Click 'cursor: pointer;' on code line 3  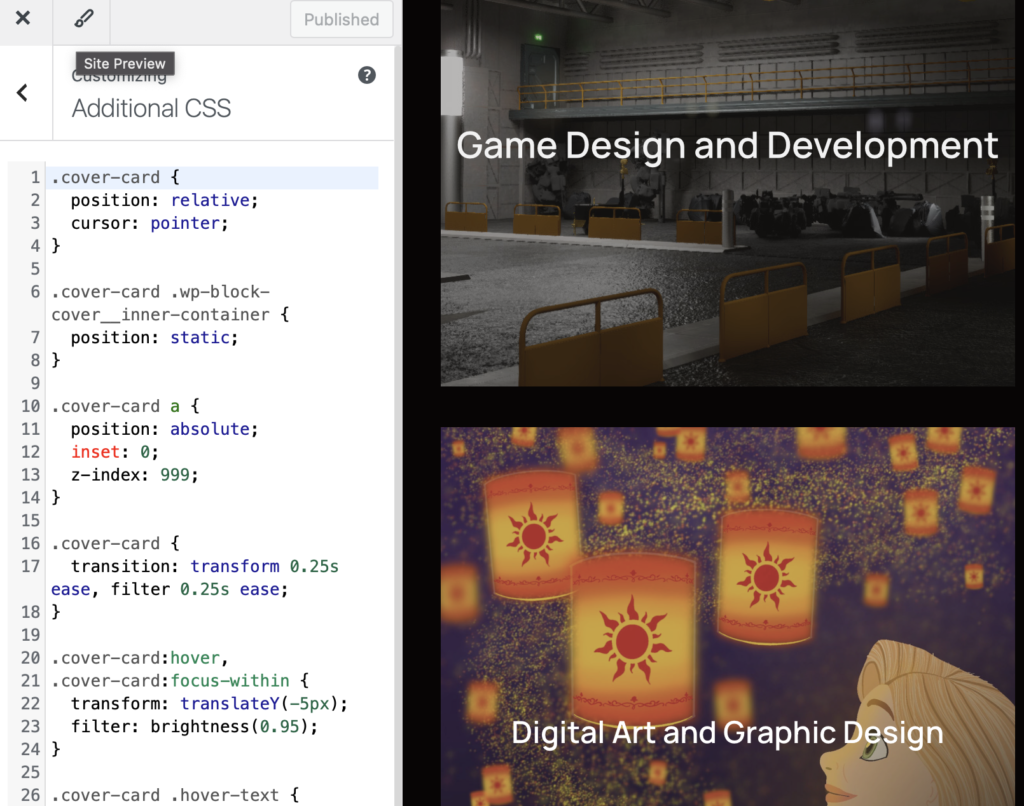(x=150, y=223)
